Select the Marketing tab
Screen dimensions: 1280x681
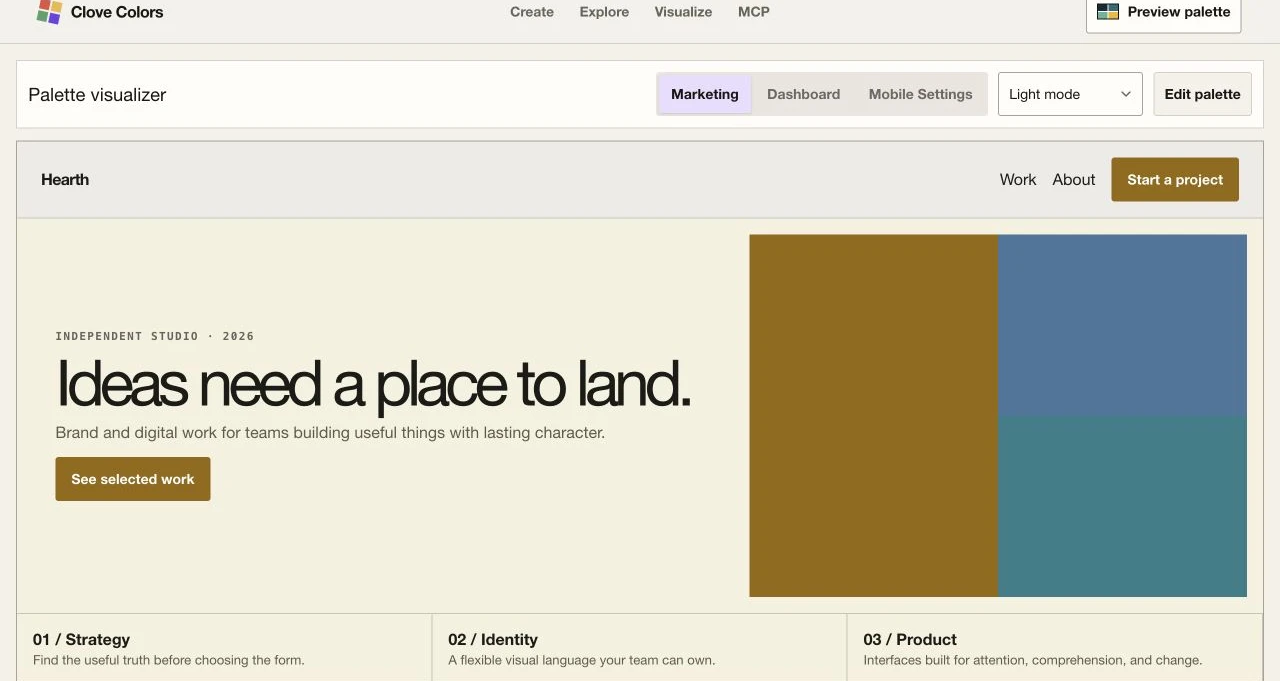coord(705,94)
